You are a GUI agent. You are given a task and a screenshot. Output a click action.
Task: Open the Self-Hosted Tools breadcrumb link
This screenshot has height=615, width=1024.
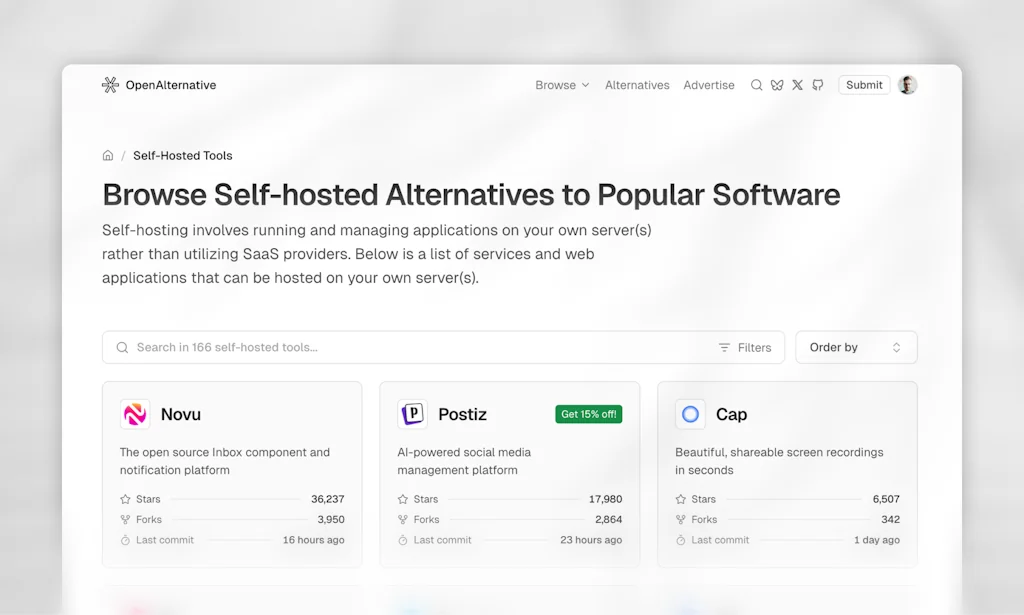(x=182, y=155)
